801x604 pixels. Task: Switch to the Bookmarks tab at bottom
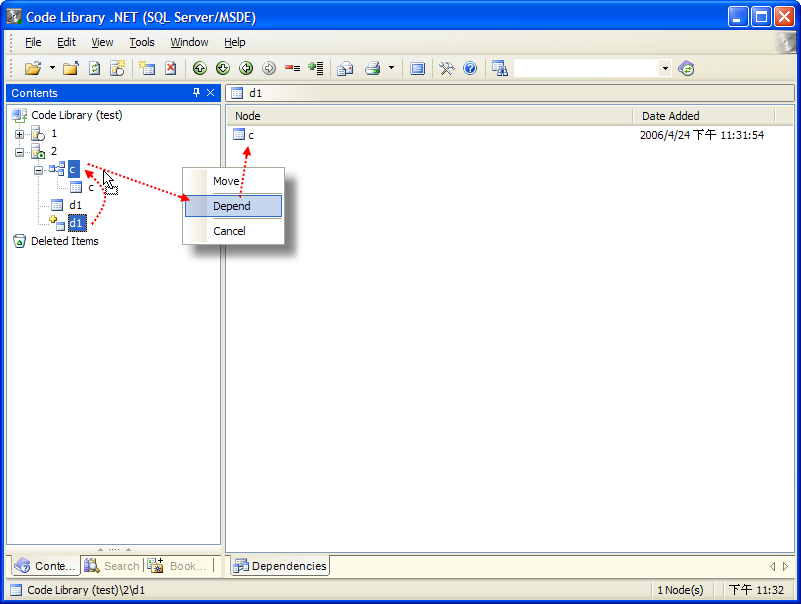pos(177,566)
